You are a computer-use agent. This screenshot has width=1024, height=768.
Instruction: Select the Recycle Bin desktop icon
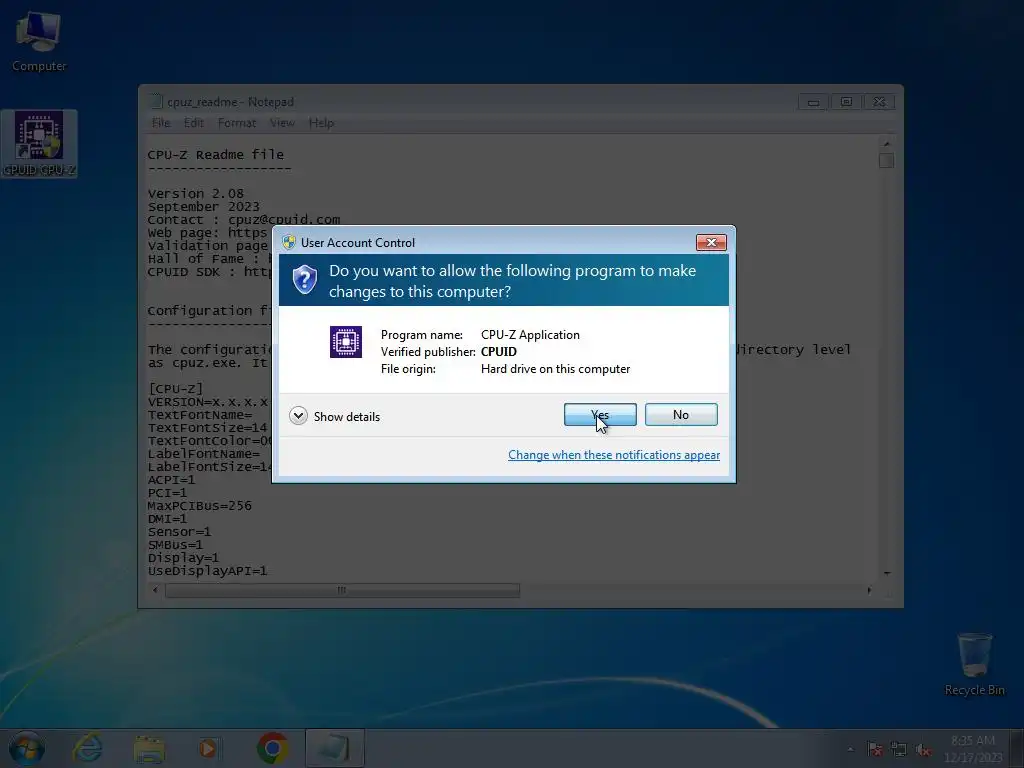974,664
